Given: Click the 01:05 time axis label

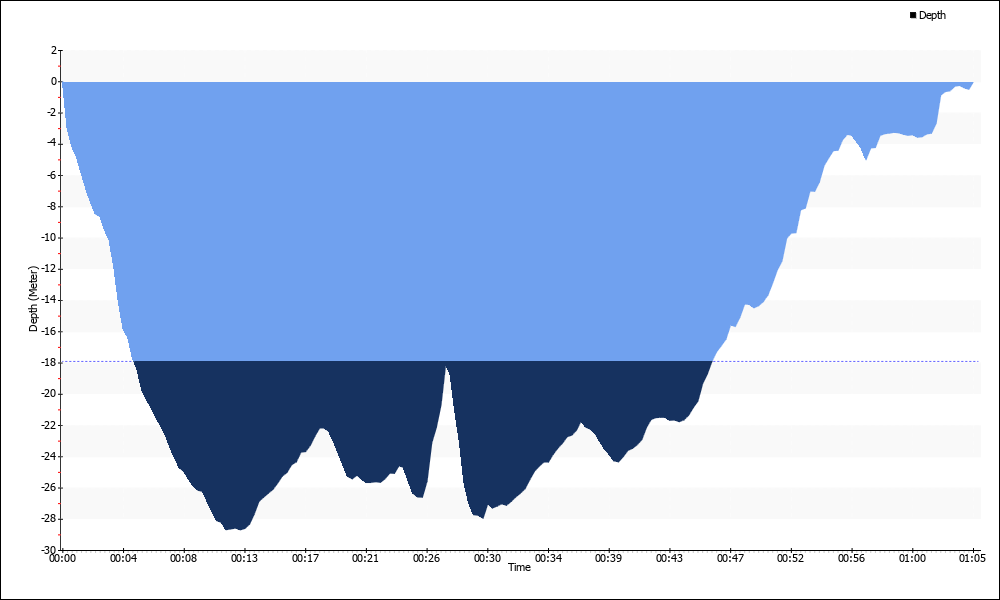Looking at the screenshot, I should point(973,559).
